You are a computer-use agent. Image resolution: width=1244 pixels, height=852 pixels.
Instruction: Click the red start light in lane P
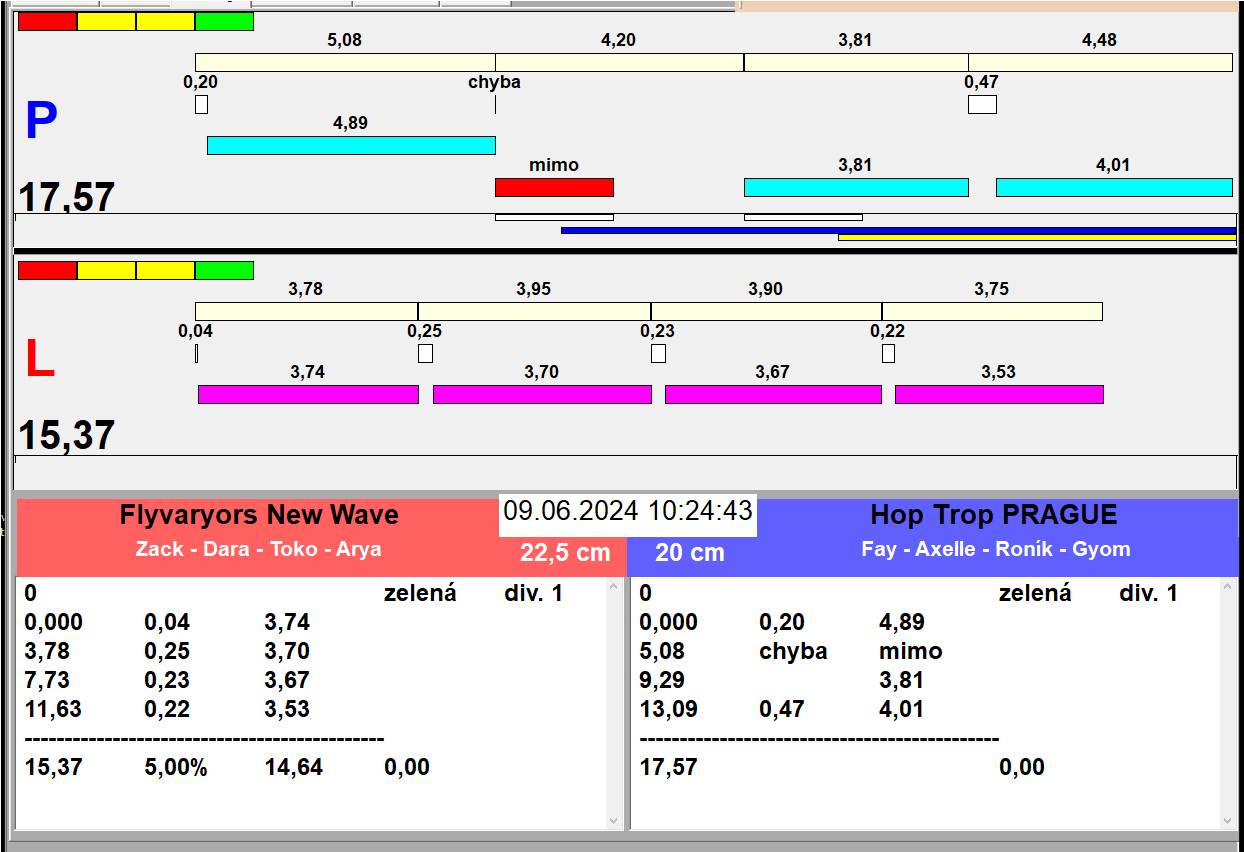tap(47, 21)
